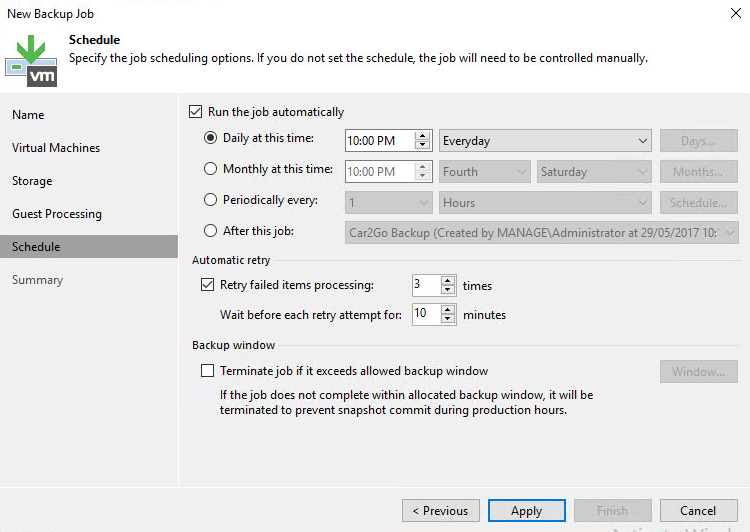The width and height of the screenshot is (750, 532).
Task: Select Periodically every option
Action: point(210,200)
